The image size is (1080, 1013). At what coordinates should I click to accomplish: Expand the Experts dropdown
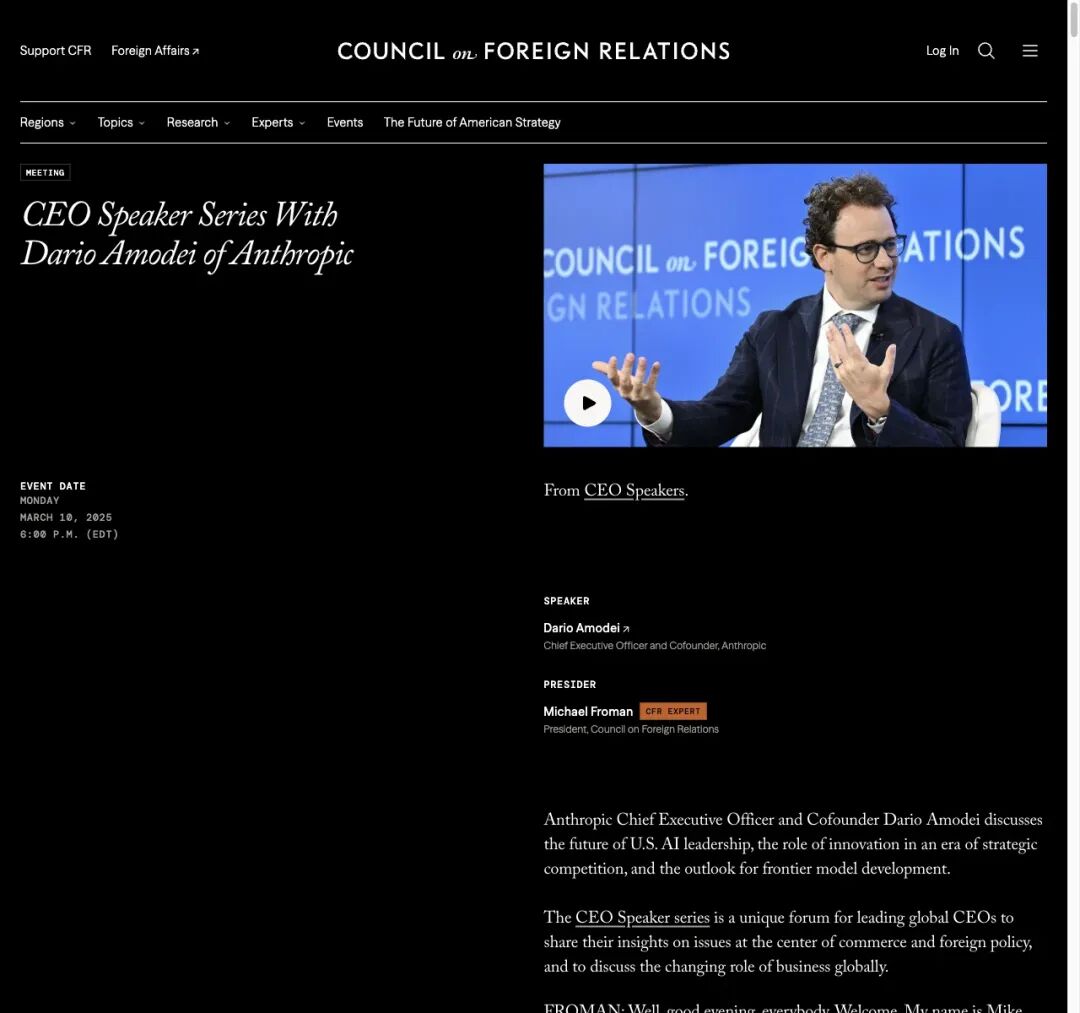pyautogui.click(x=278, y=123)
